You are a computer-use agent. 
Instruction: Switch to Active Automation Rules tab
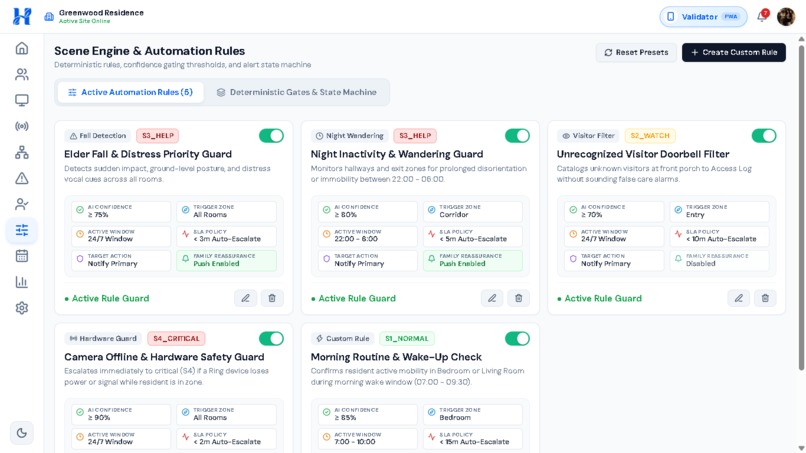(131, 92)
